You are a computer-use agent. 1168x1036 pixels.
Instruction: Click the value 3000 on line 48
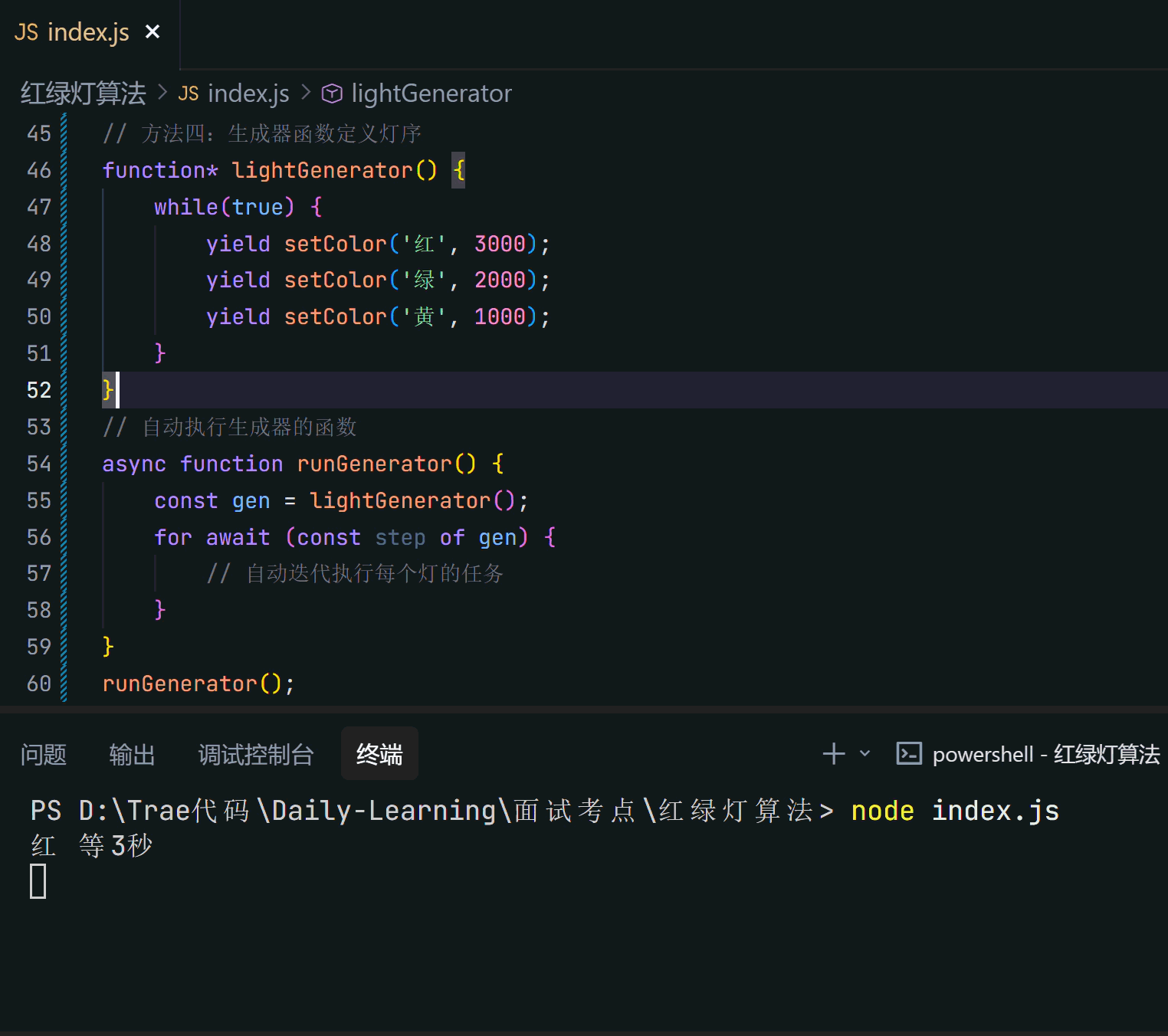500,244
